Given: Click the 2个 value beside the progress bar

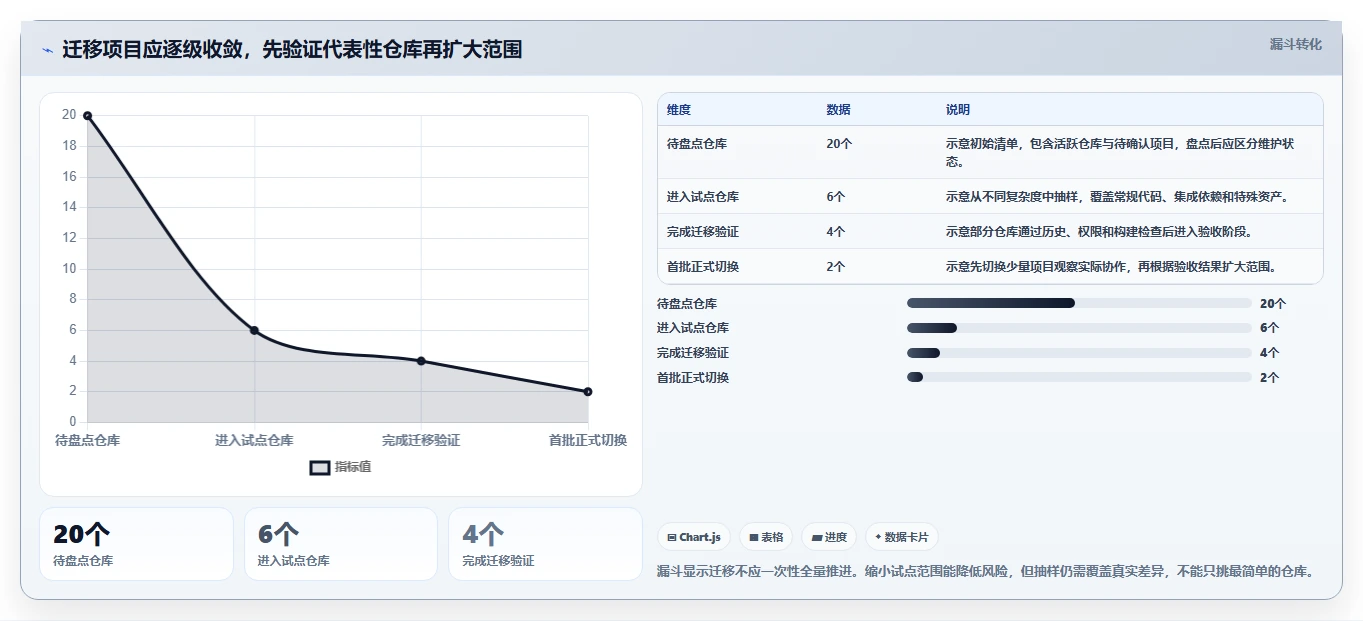Looking at the screenshot, I should point(1269,378).
